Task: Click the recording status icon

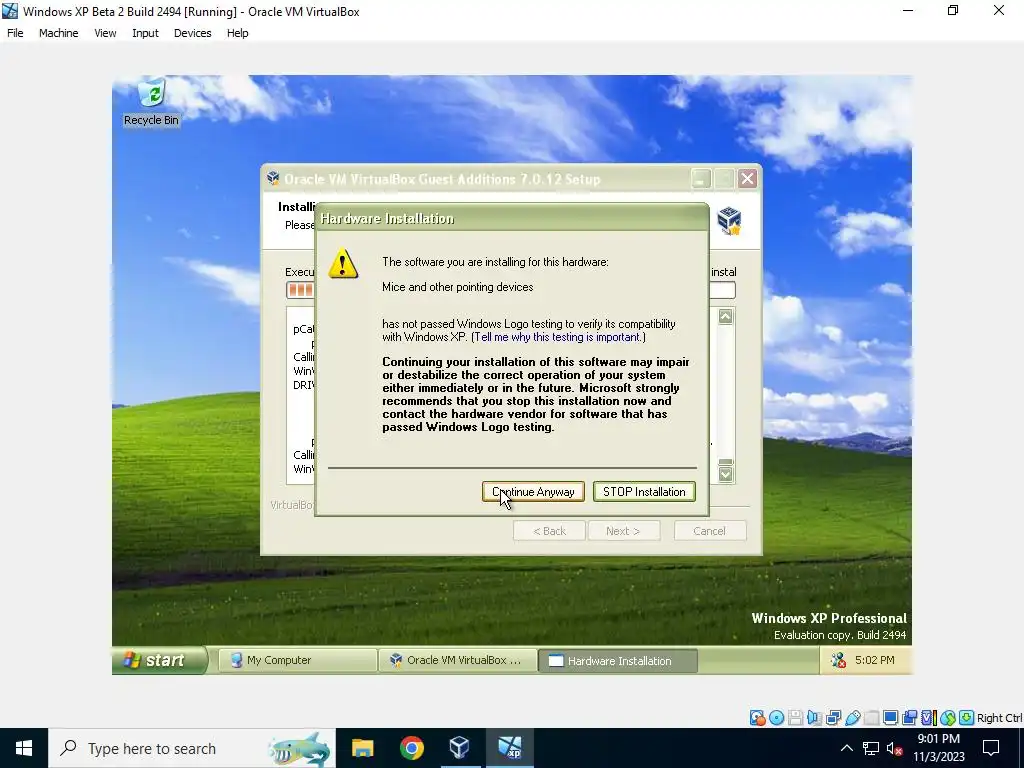Action: pos(909,718)
